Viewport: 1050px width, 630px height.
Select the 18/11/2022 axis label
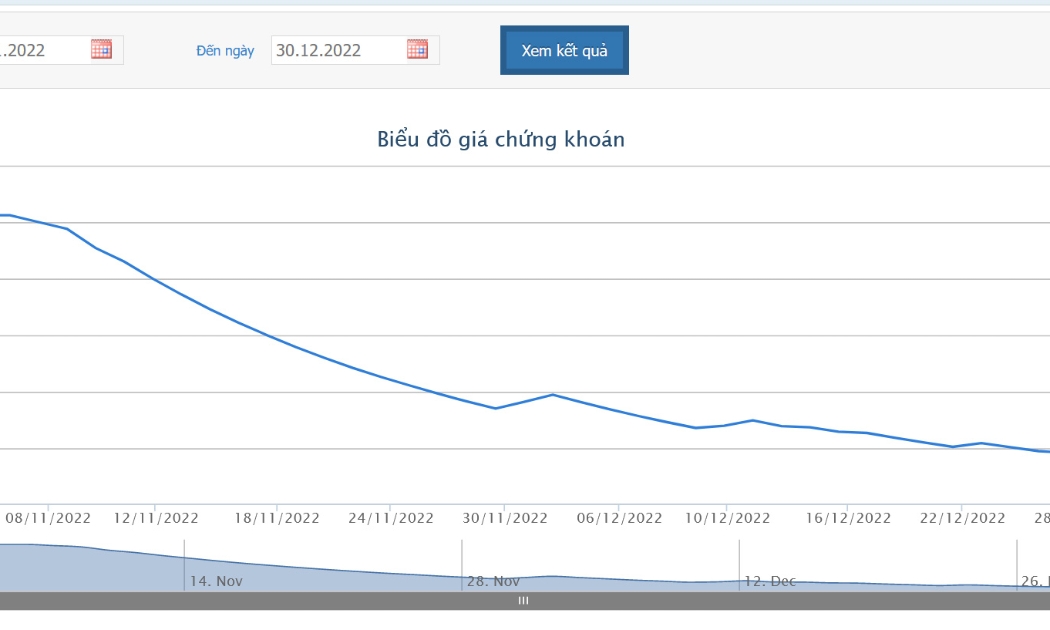coord(277,518)
